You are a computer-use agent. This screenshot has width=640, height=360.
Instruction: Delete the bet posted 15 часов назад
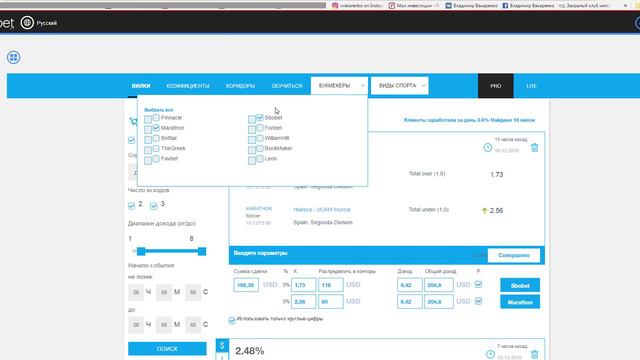[x=535, y=148]
